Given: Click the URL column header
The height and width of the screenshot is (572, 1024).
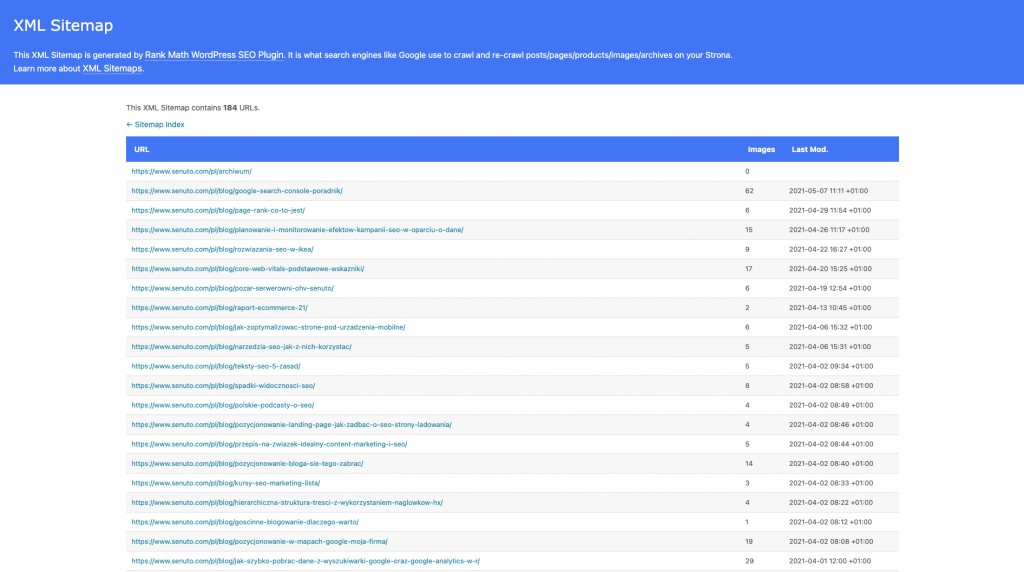Looking at the screenshot, I should 142,150.
